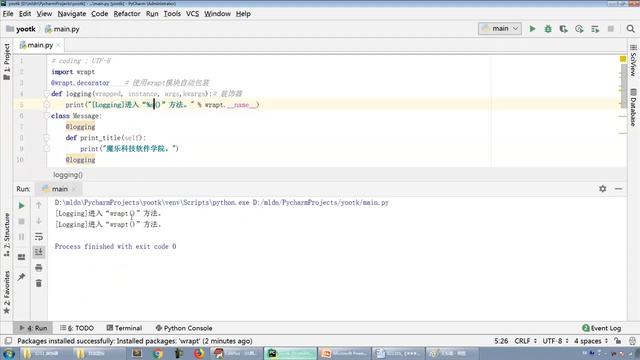
Task: Stop the process using toolbar stop icon
Action: pyautogui.click(x=611, y=29)
